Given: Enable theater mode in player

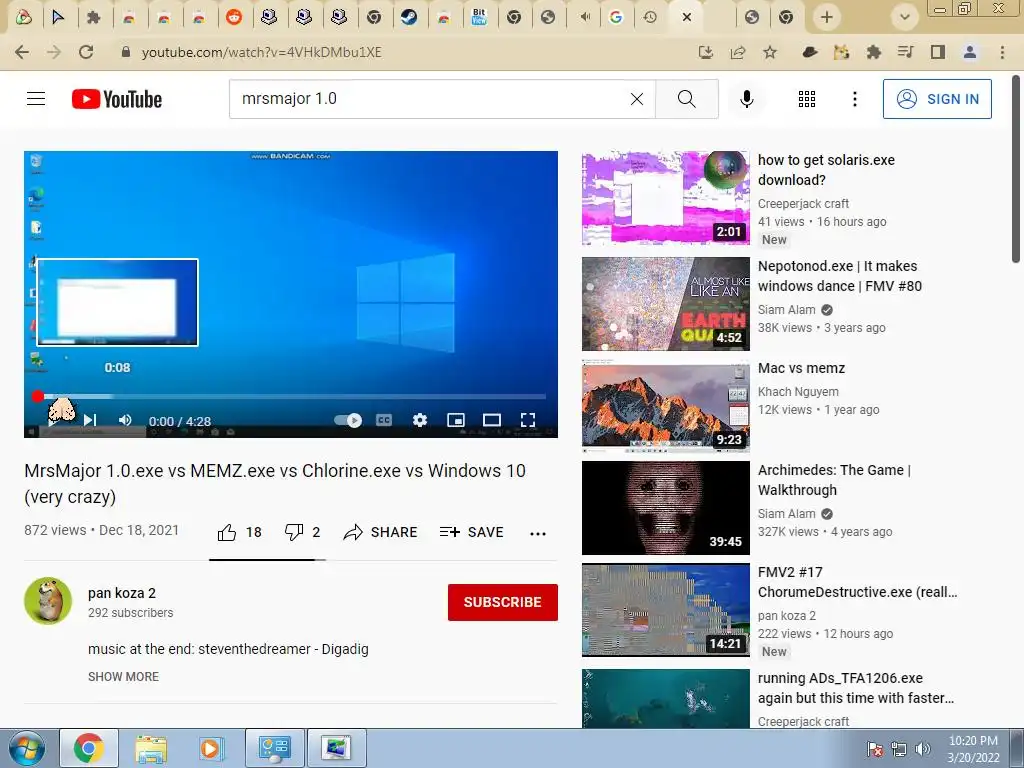Looking at the screenshot, I should pyautogui.click(x=492, y=420).
